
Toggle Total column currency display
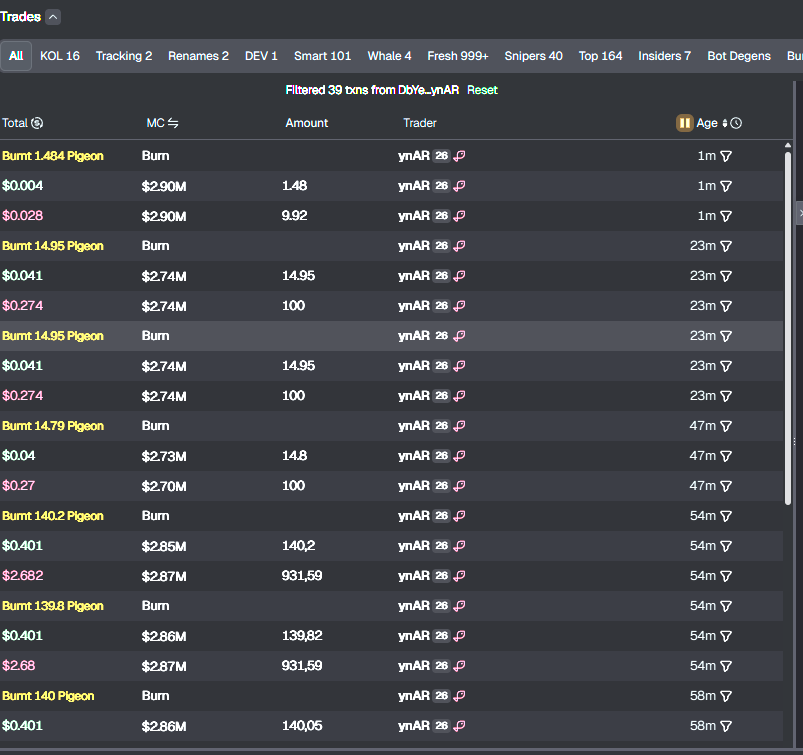click(x=37, y=123)
